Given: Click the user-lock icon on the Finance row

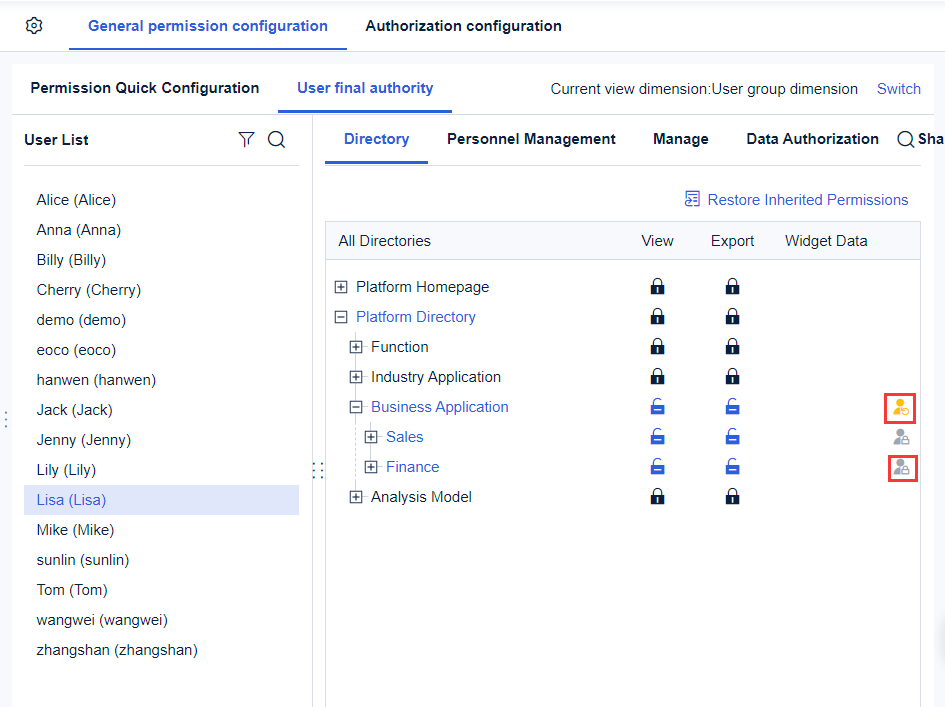Looking at the screenshot, I should (902, 467).
